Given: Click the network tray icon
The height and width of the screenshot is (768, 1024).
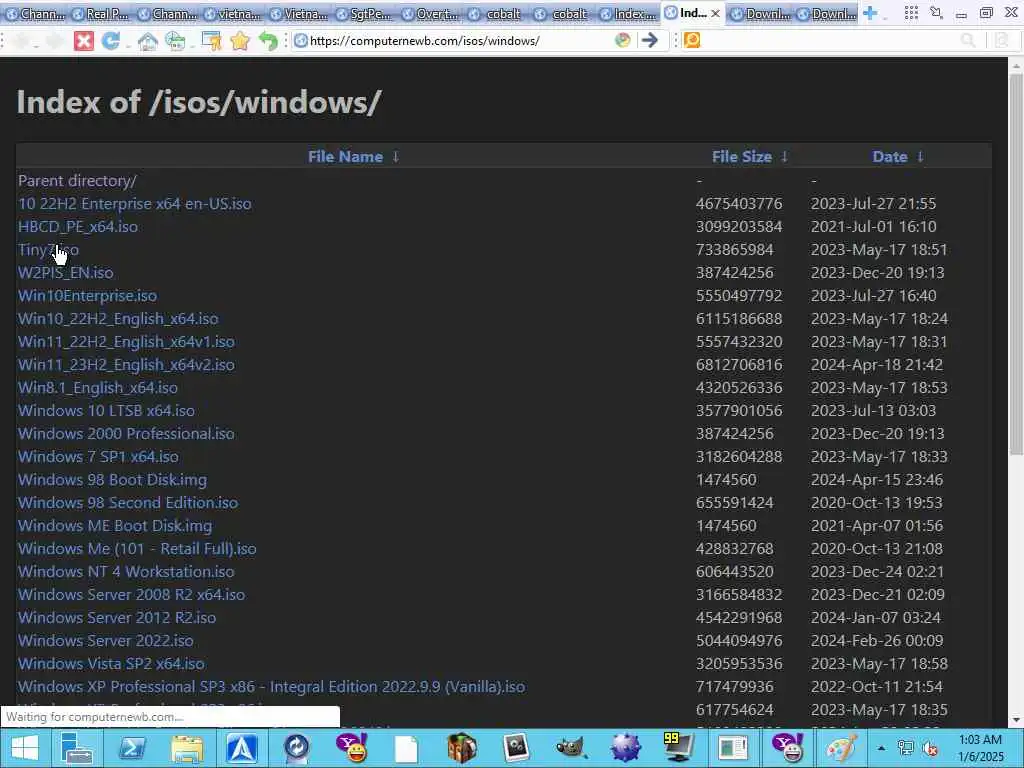Looking at the screenshot, I should [906, 748].
